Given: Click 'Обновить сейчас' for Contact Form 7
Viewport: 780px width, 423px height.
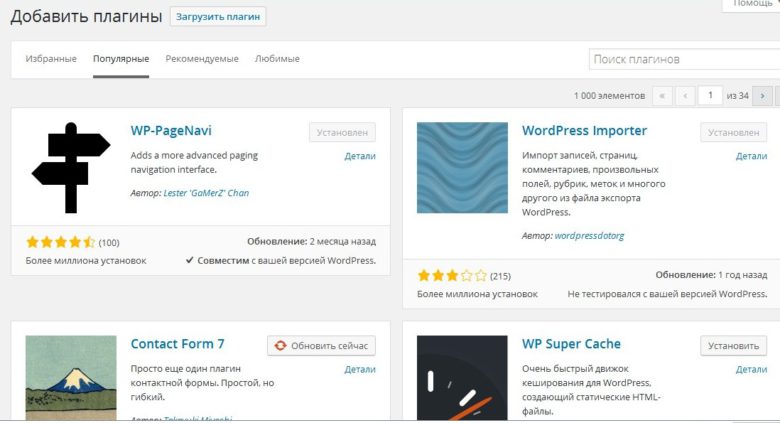Looking at the screenshot, I should tap(321, 346).
